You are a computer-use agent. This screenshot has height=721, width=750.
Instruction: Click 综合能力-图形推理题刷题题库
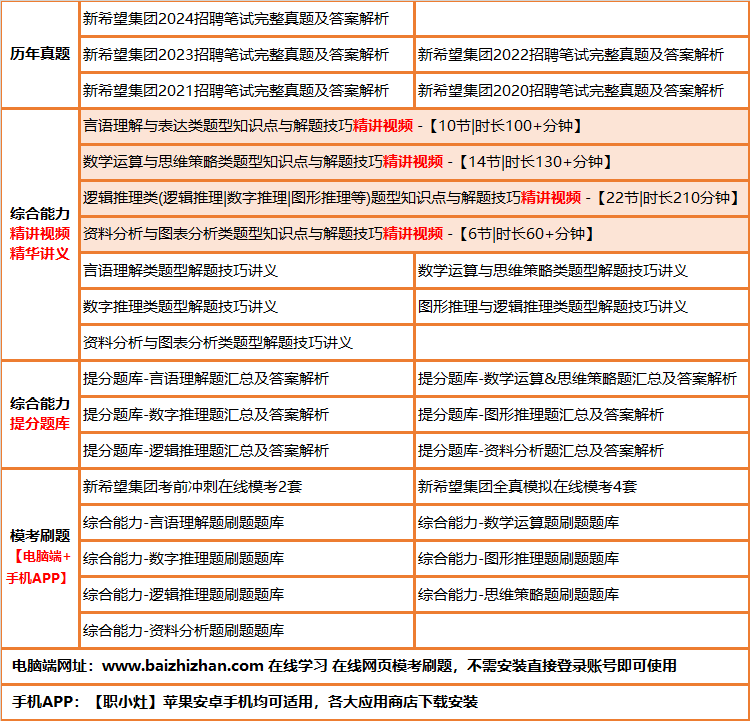tap(582, 558)
